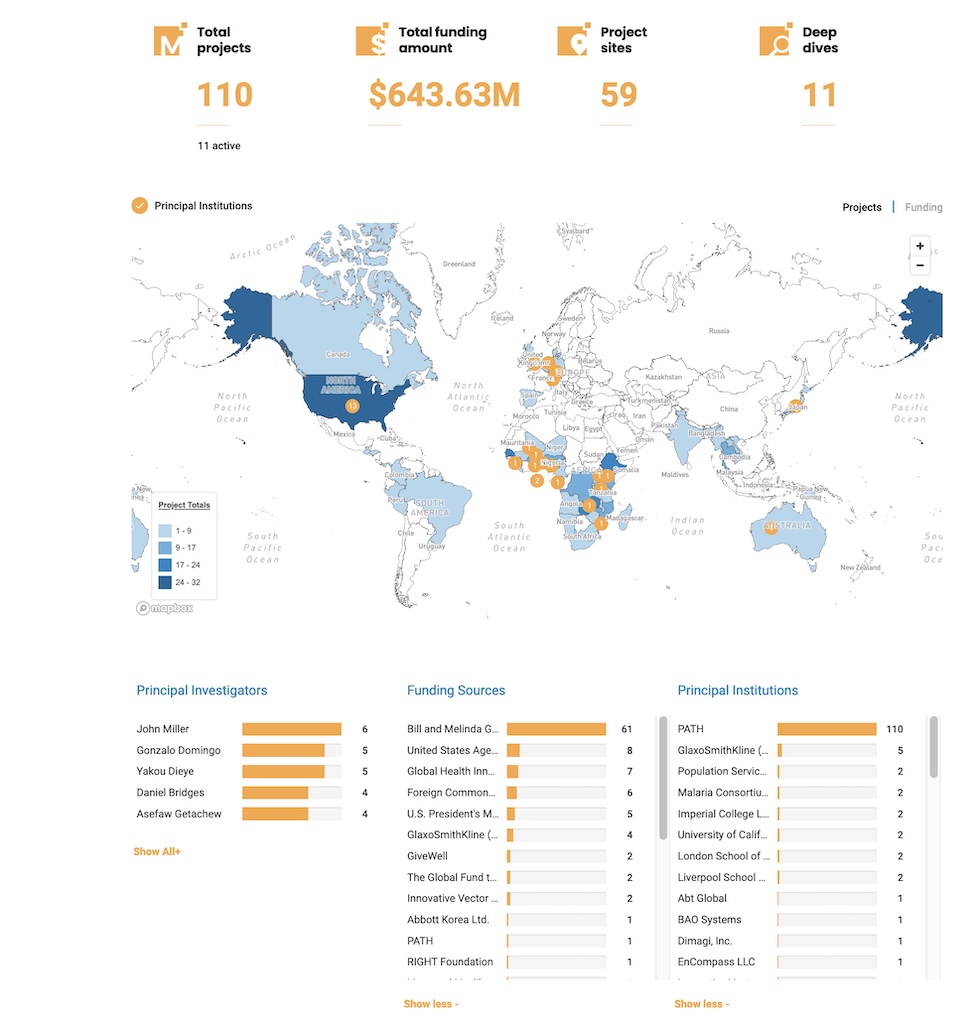
Task: Select Foreign Common... funding source
Action: [521, 792]
